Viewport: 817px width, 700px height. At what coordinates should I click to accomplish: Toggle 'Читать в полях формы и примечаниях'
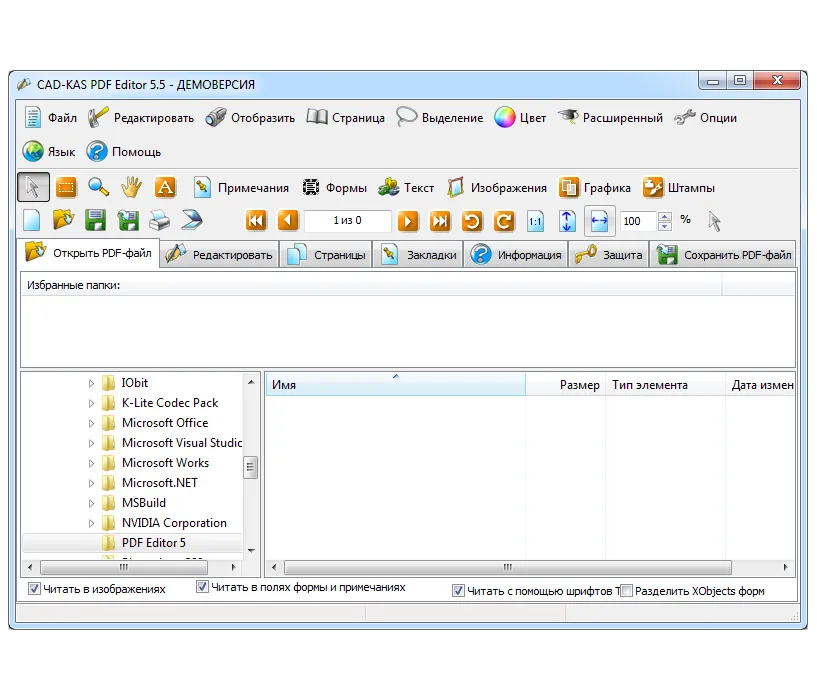pos(202,587)
